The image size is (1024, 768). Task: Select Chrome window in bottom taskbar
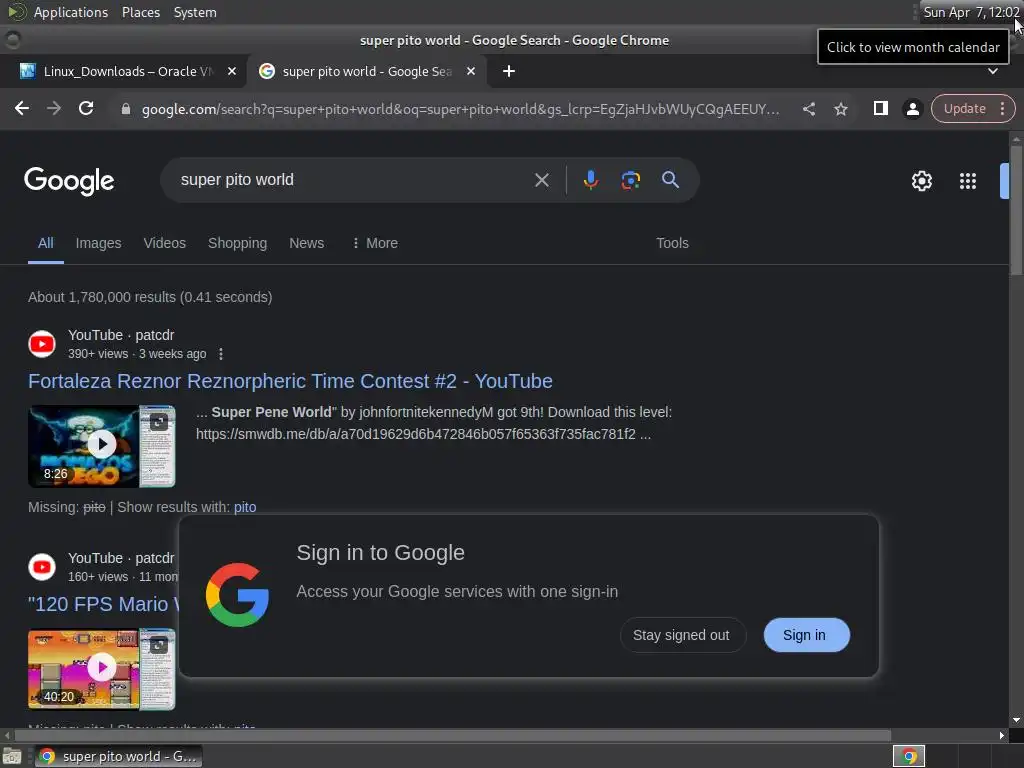pyautogui.click(x=118, y=756)
